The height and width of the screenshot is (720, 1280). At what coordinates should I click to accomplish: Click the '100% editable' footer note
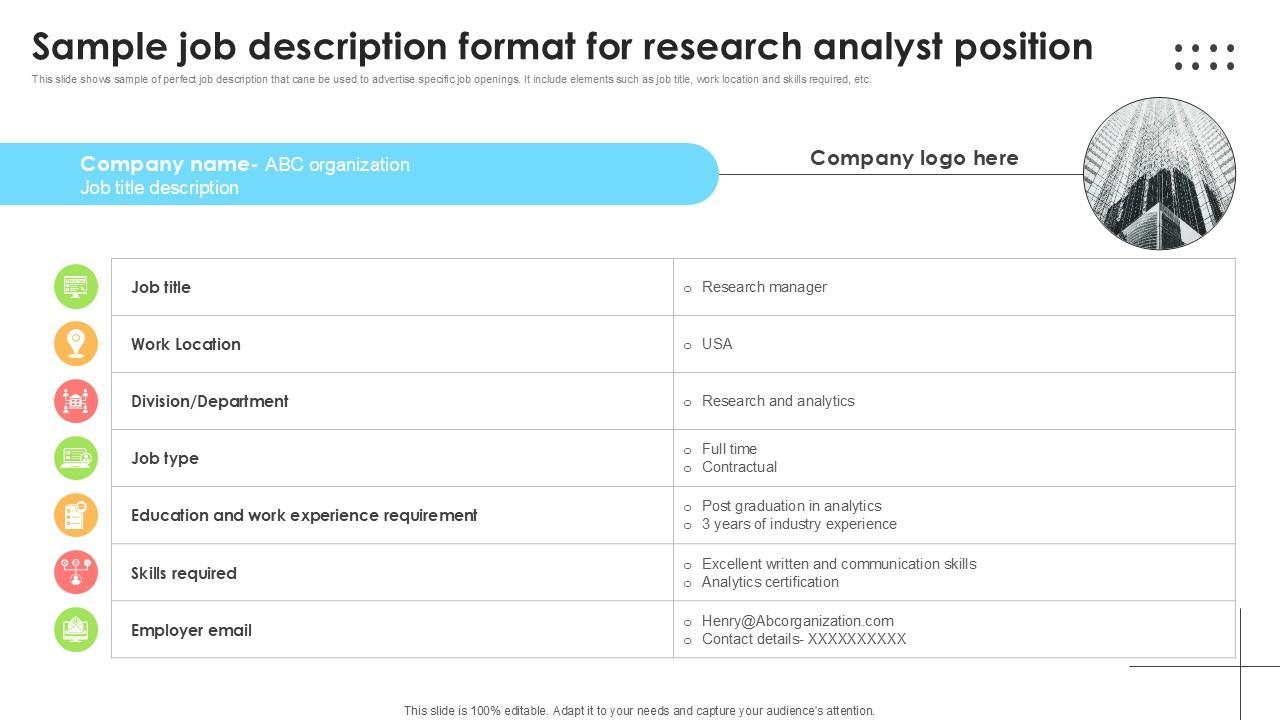639,711
